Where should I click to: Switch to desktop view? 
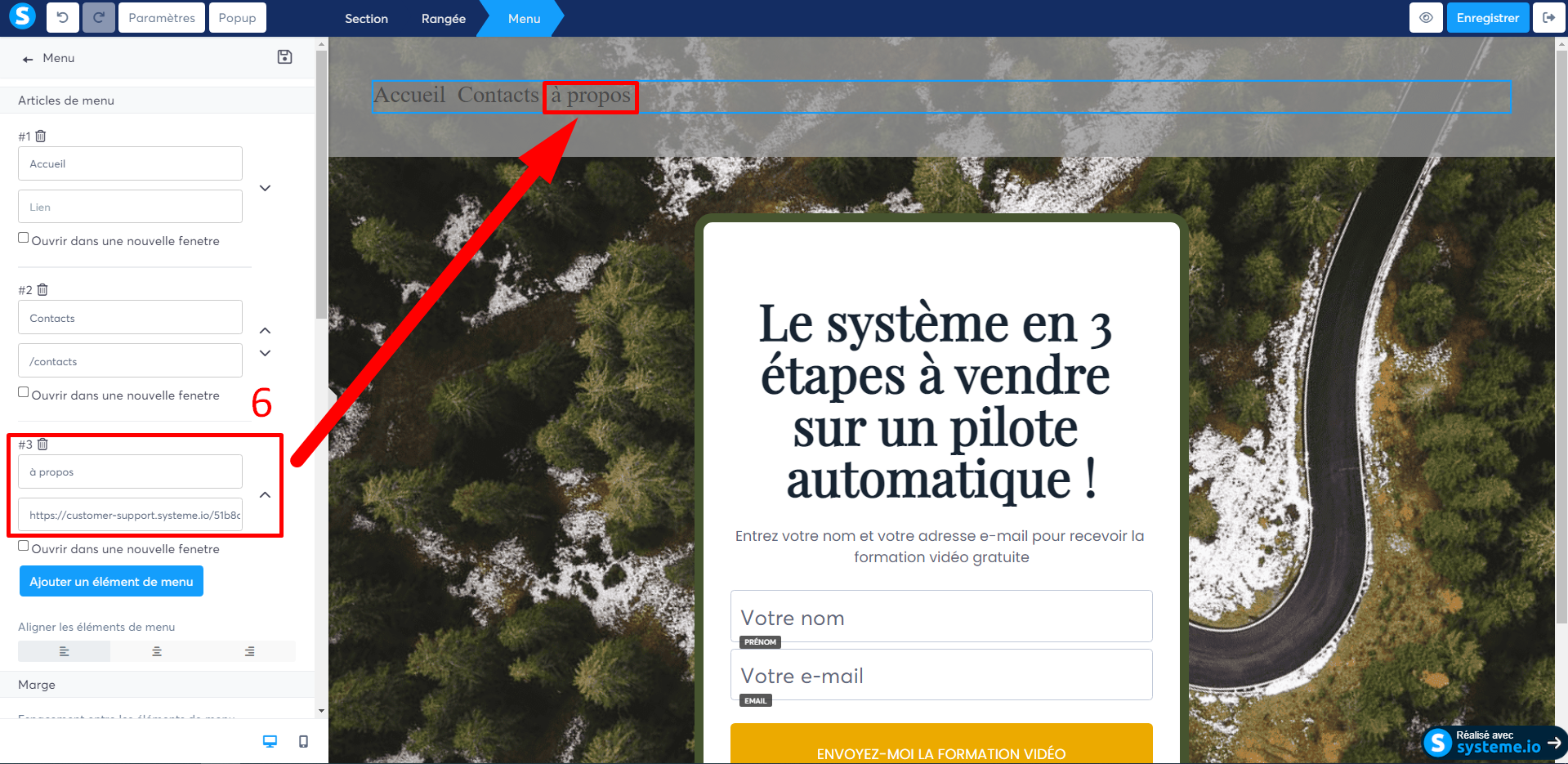tap(270, 741)
